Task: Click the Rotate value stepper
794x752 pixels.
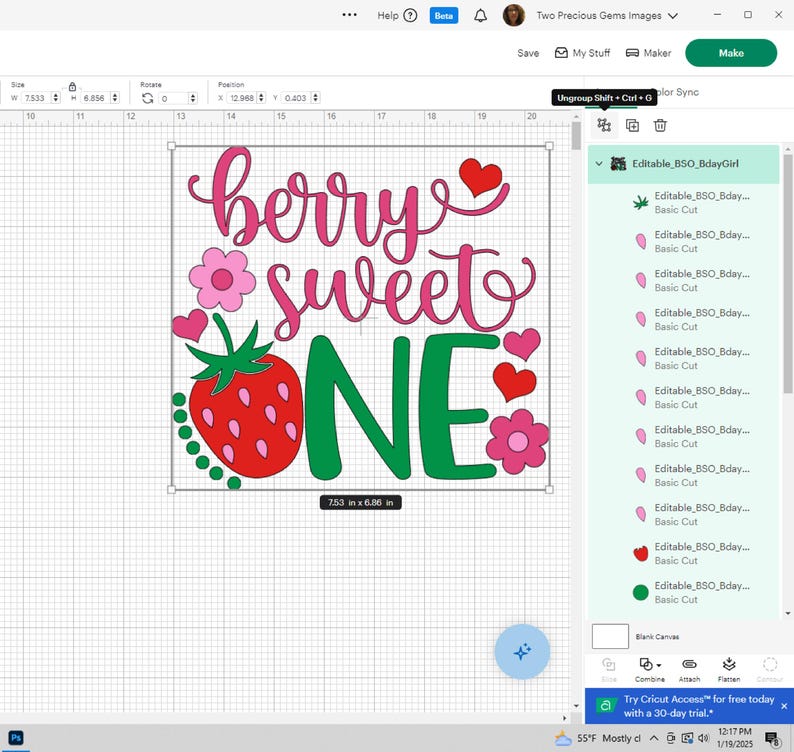Action: (x=192, y=98)
